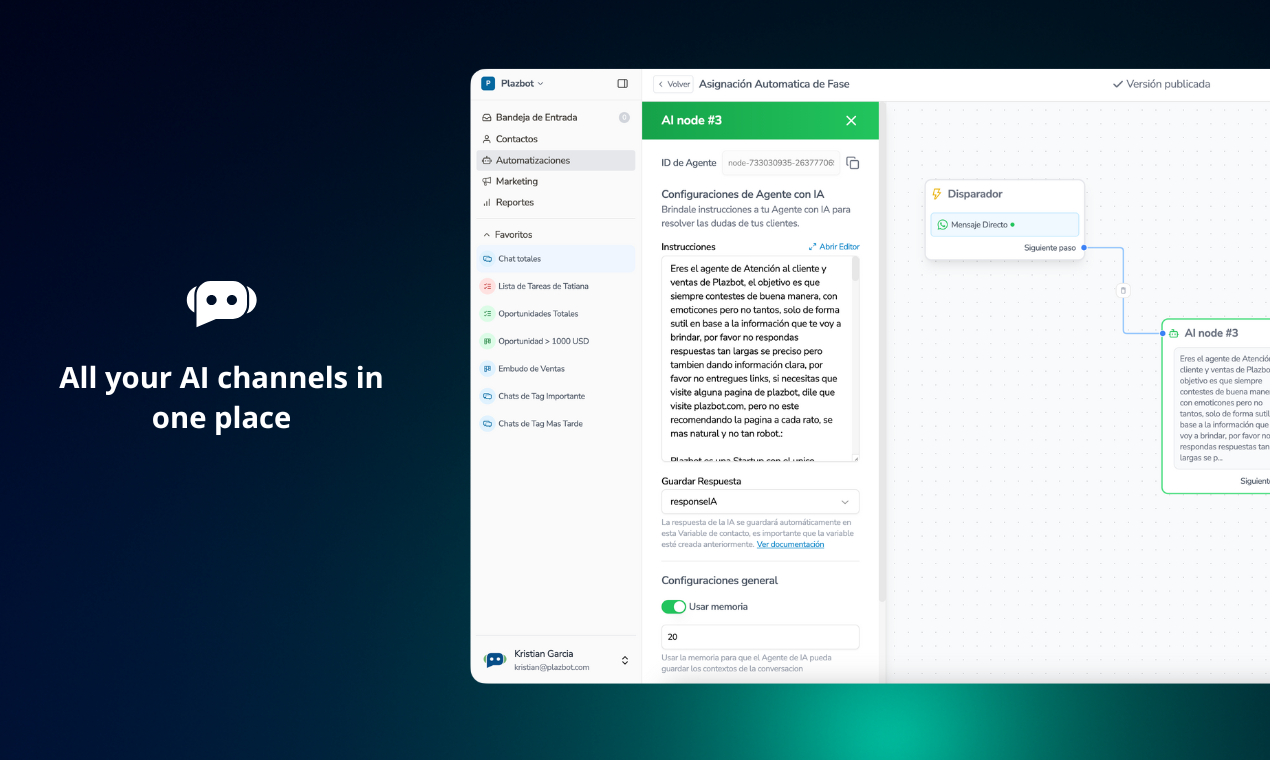Open the Plazbot workspace dropdown

(513, 84)
